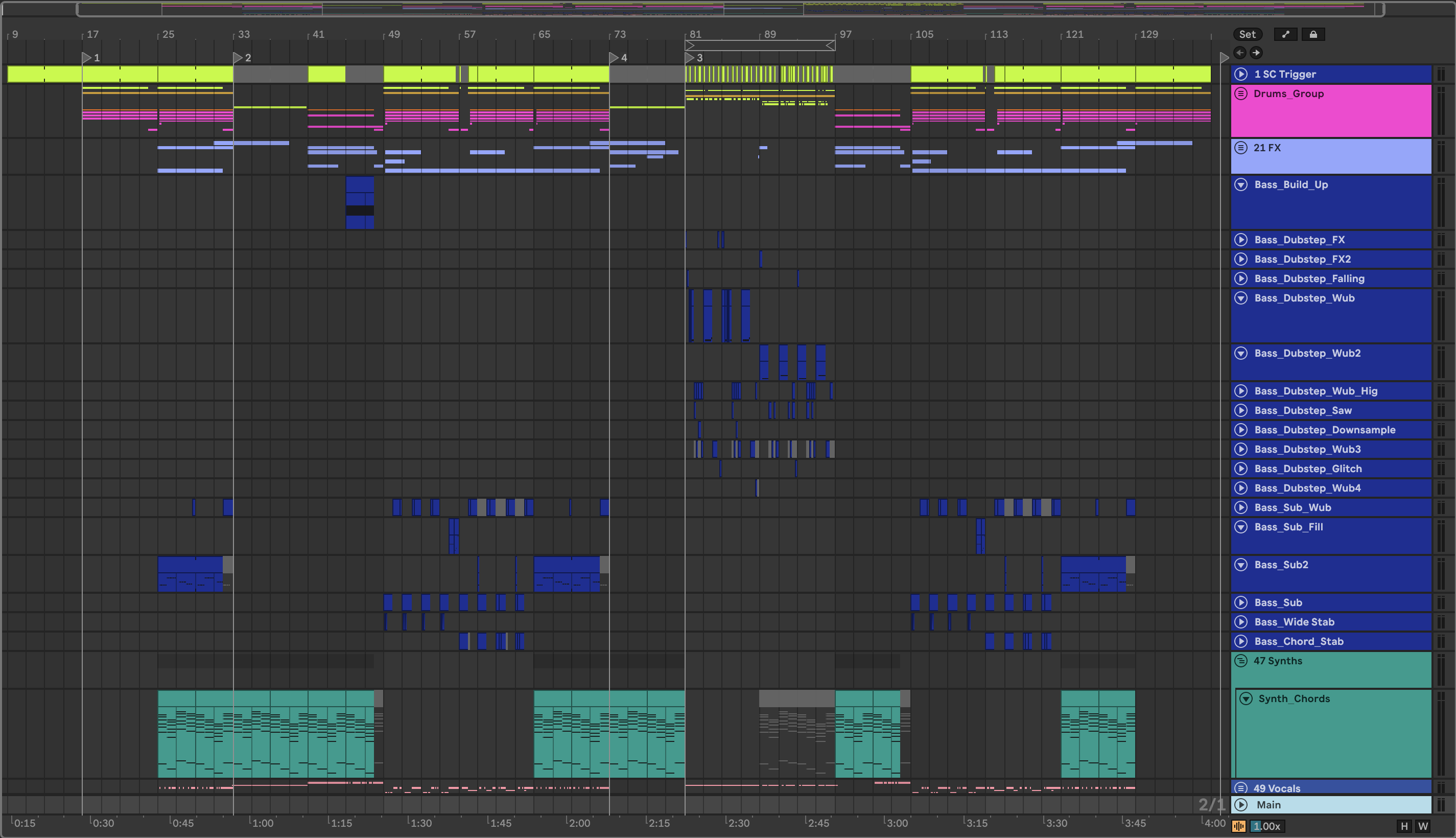Viewport: 1456px width, 838px height.
Task: Select locator marker 3 in the timeline
Action: (x=690, y=58)
